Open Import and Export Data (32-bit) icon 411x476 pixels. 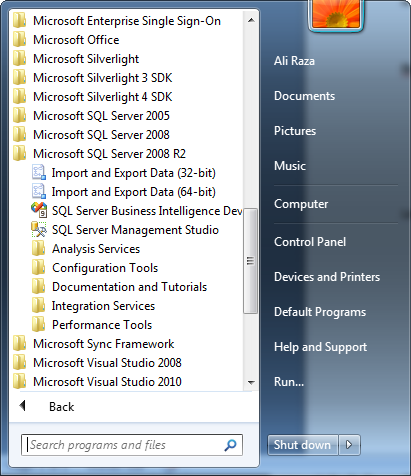click(x=39, y=172)
